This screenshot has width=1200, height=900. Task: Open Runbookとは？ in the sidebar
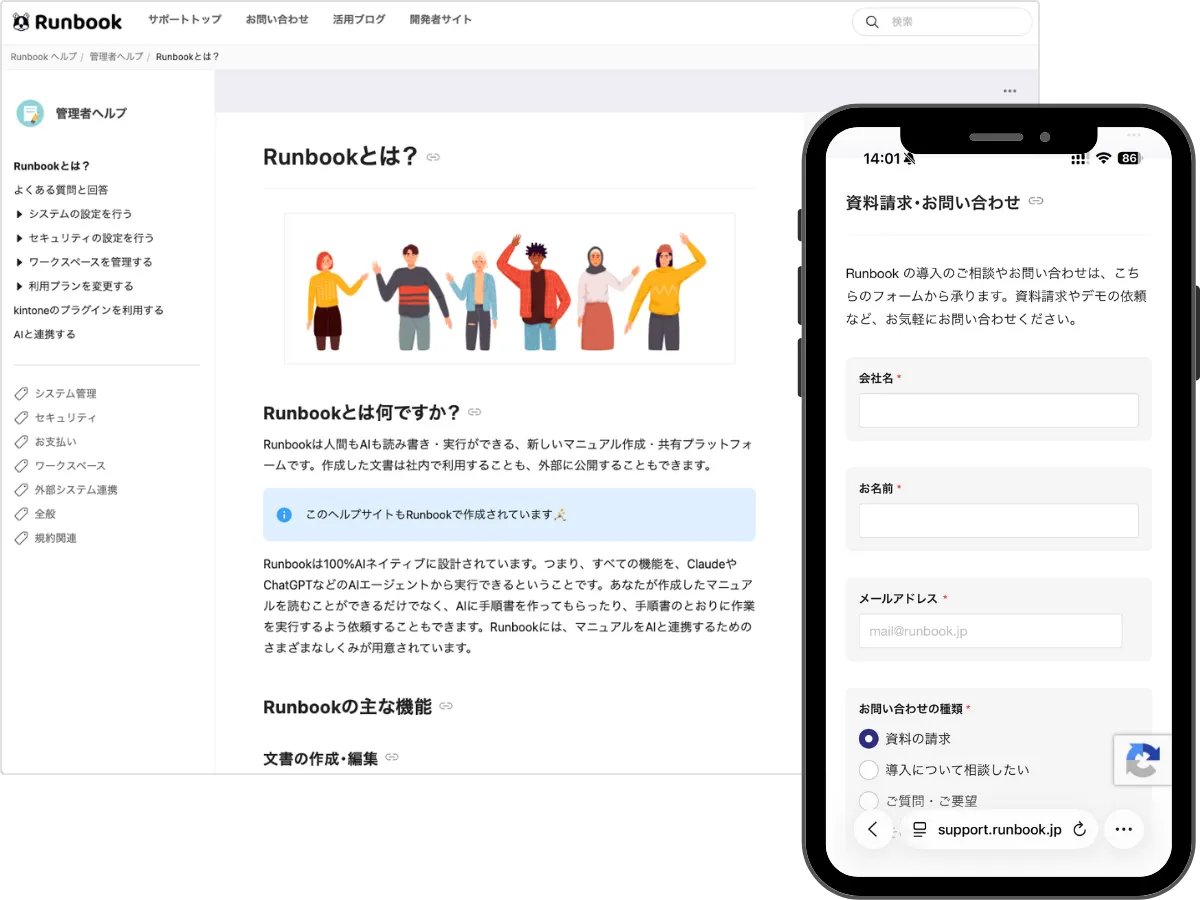pyautogui.click(x=52, y=166)
